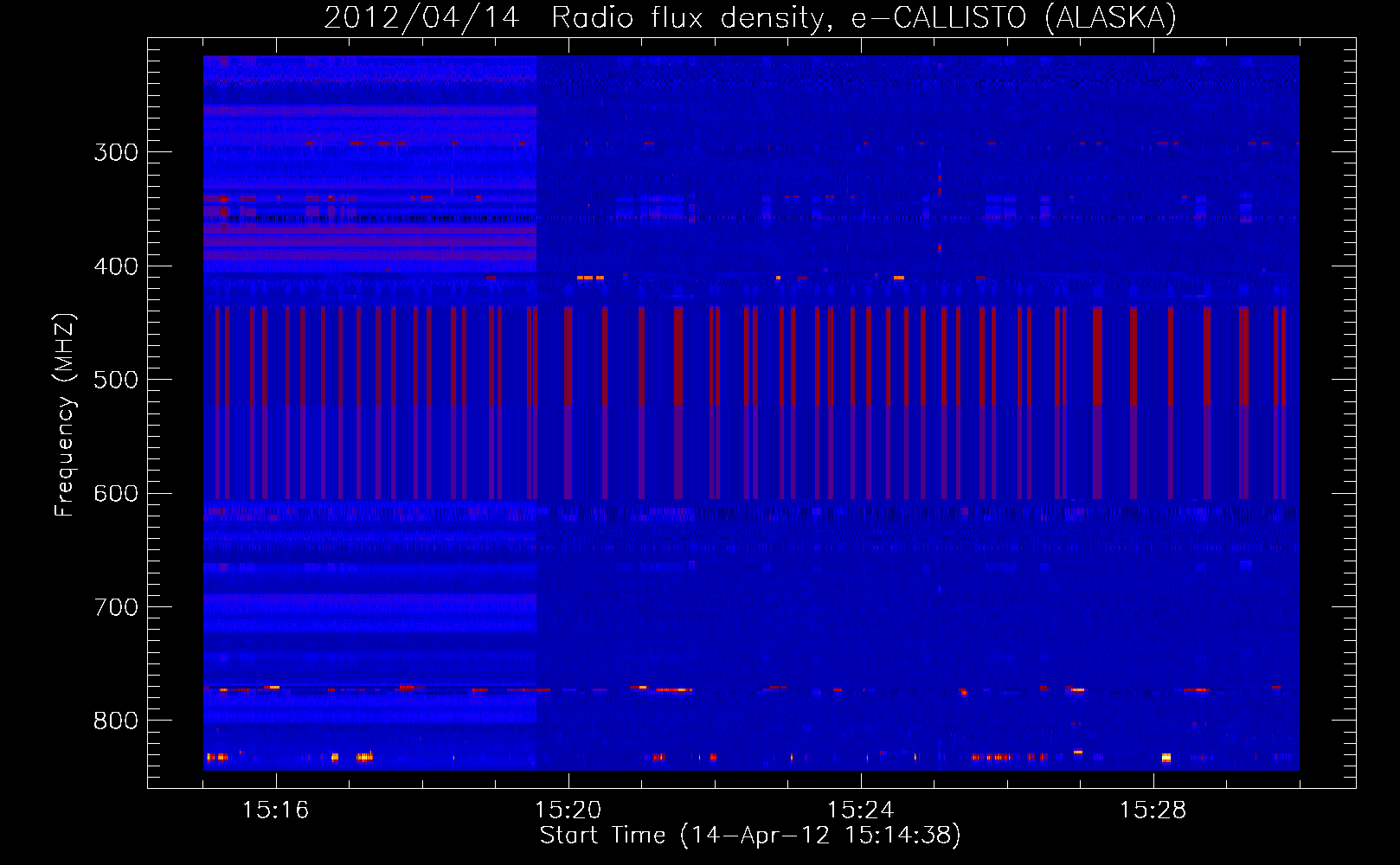Click the 'Frequency (MHZ)' y-axis label
Screen dimensions: 1400x865
[x=65, y=414]
